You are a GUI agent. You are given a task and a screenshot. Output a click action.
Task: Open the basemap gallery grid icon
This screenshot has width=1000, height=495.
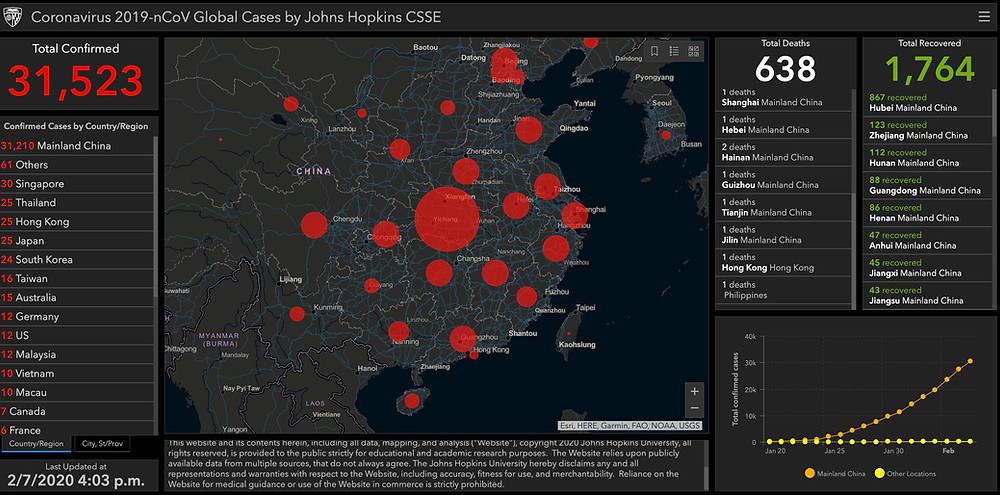click(x=694, y=51)
